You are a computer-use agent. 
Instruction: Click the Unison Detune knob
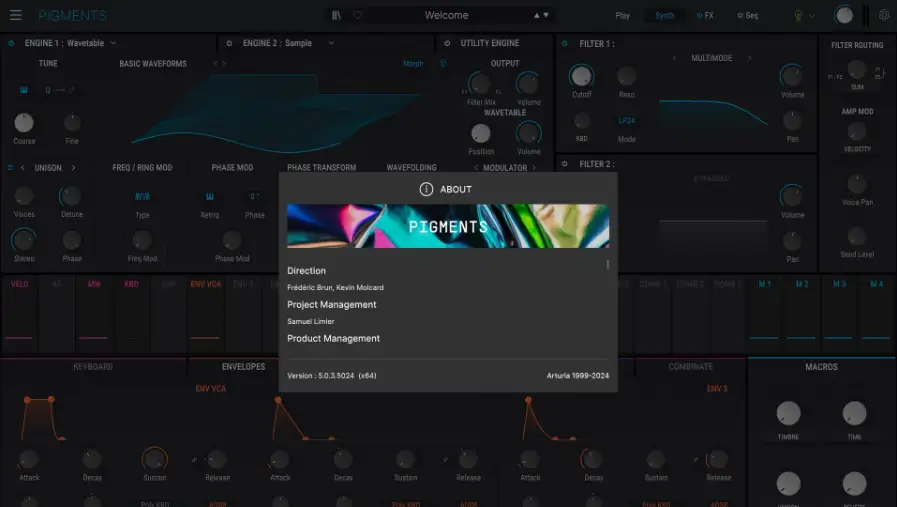71,196
